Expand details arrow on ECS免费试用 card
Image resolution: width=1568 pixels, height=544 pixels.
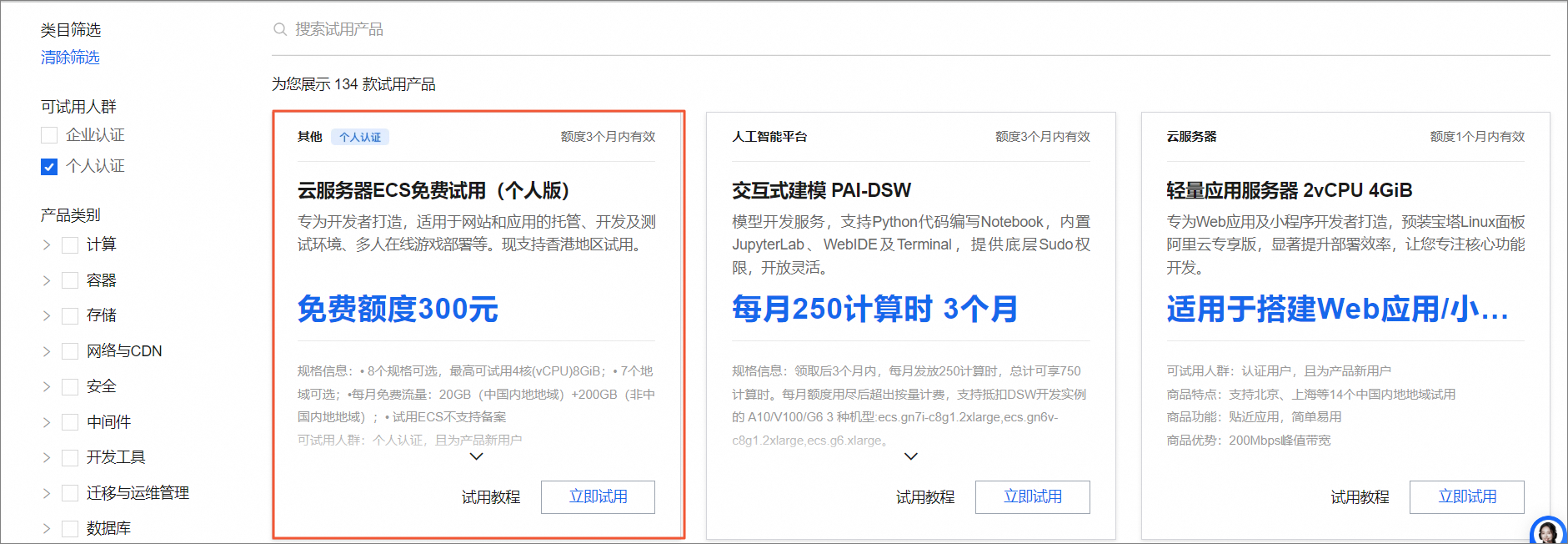[476, 456]
